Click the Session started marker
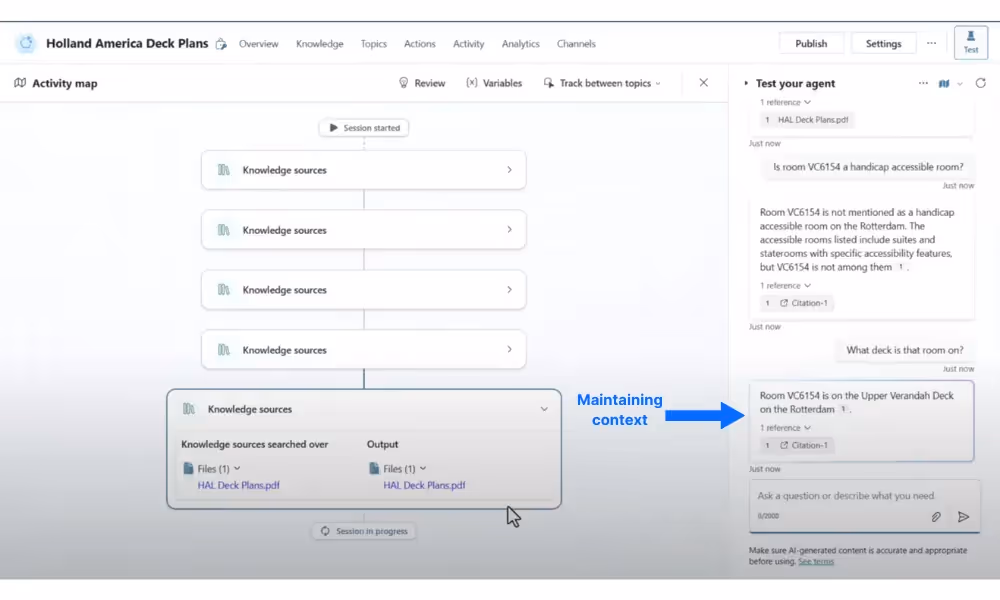This screenshot has width=1000, height=600. click(364, 128)
